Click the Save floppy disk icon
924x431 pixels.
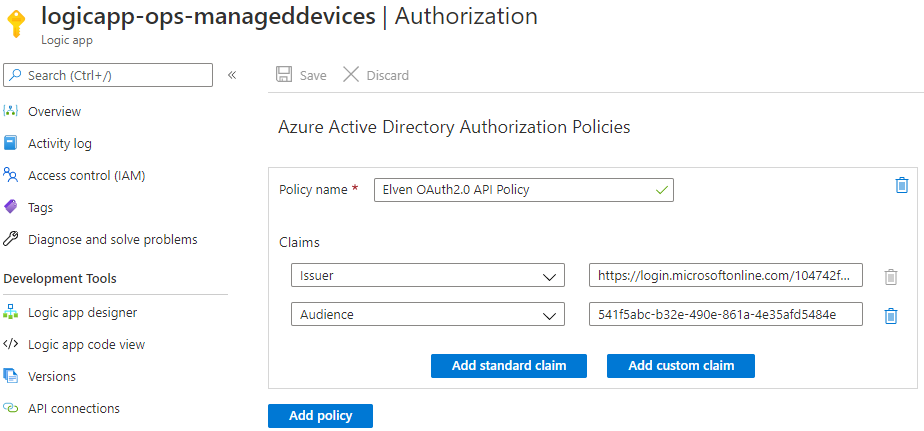coord(284,75)
